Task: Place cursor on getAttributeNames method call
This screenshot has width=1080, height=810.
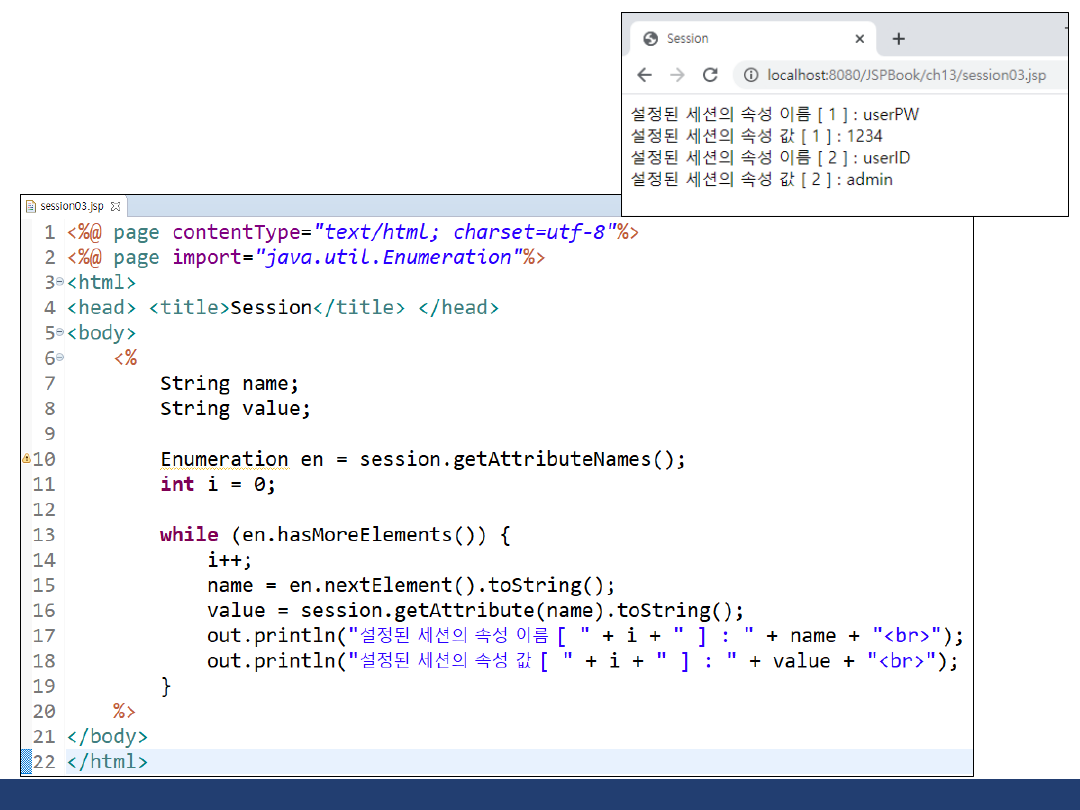Action: pyautogui.click(x=552, y=459)
